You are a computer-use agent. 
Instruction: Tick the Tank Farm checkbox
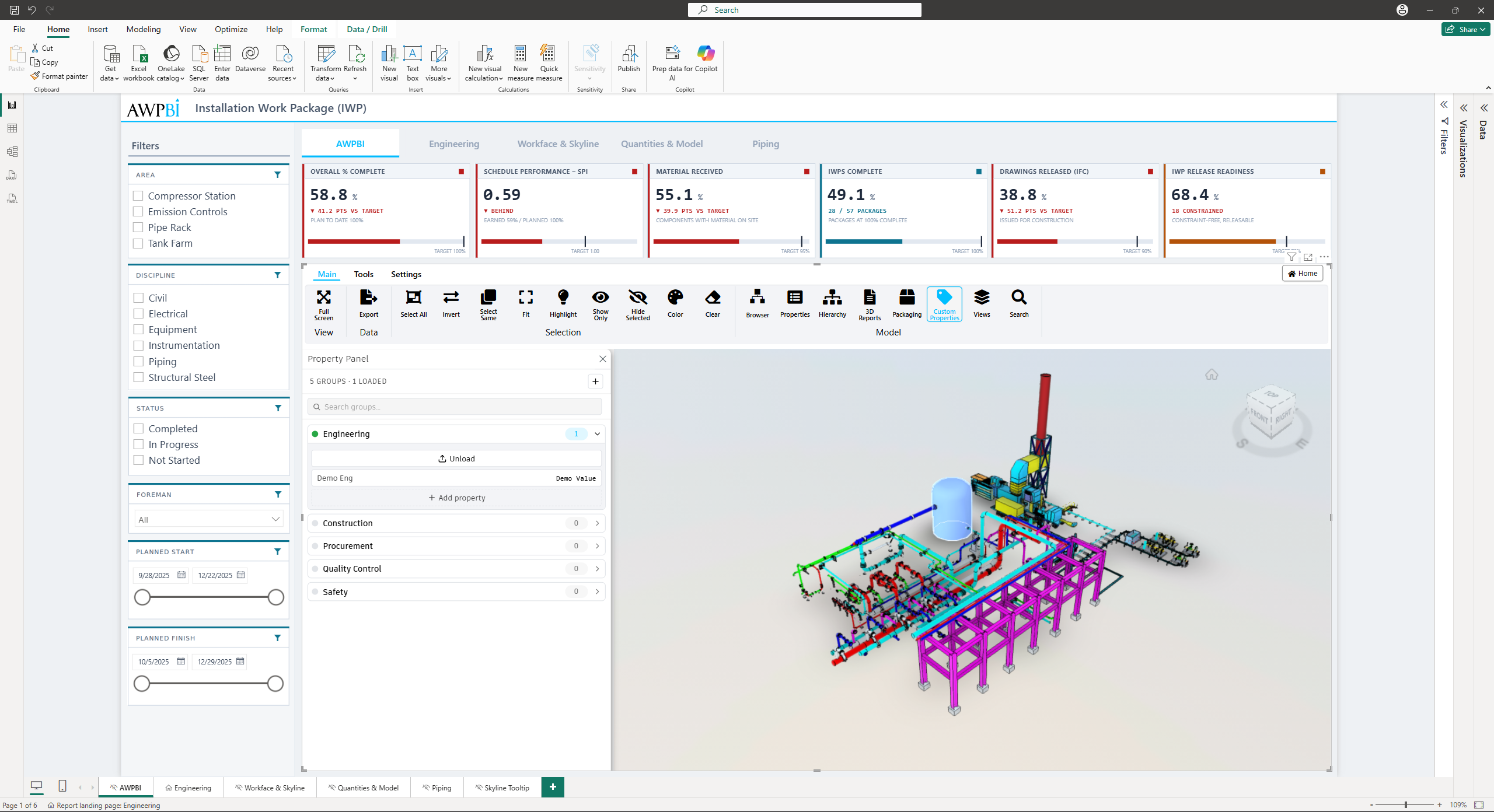pyautogui.click(x=138, y=243)
